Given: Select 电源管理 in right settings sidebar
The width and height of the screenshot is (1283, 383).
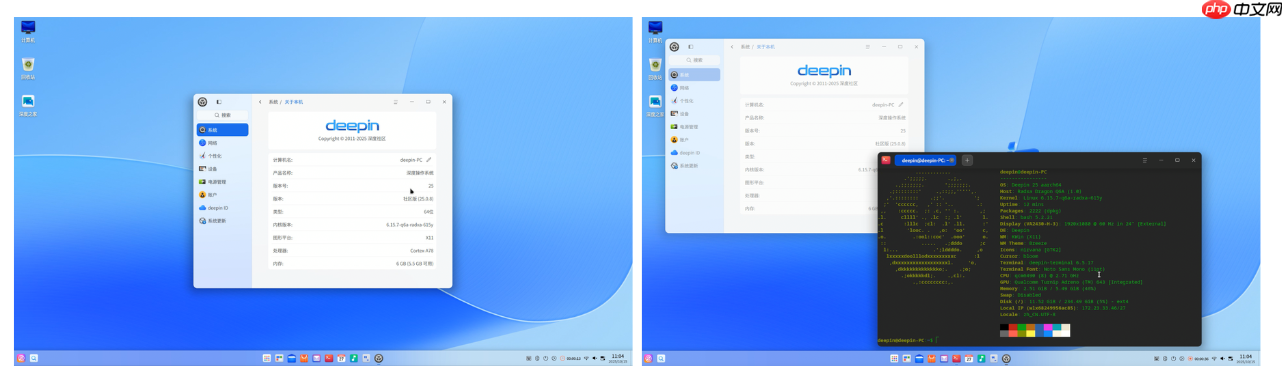Looking at the screenshot, I should pyautogui.click(x=694, y=126).
